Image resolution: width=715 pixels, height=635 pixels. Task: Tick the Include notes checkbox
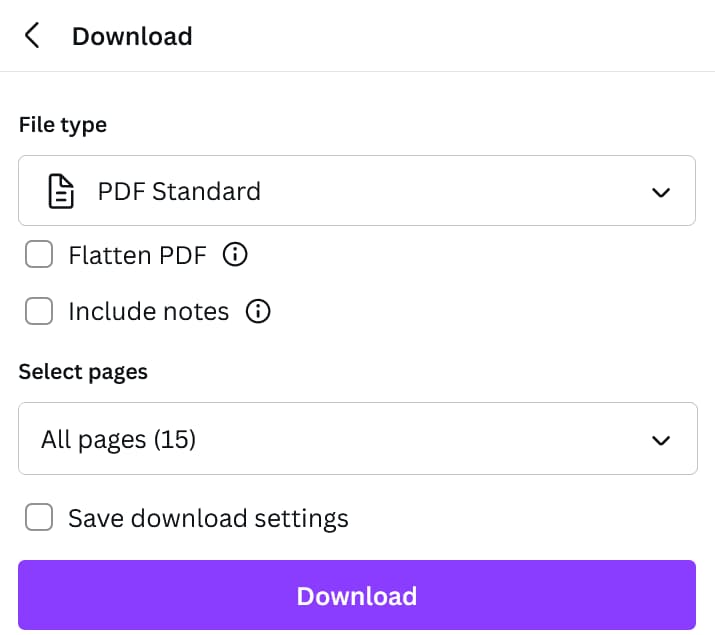tap(39, 312)
